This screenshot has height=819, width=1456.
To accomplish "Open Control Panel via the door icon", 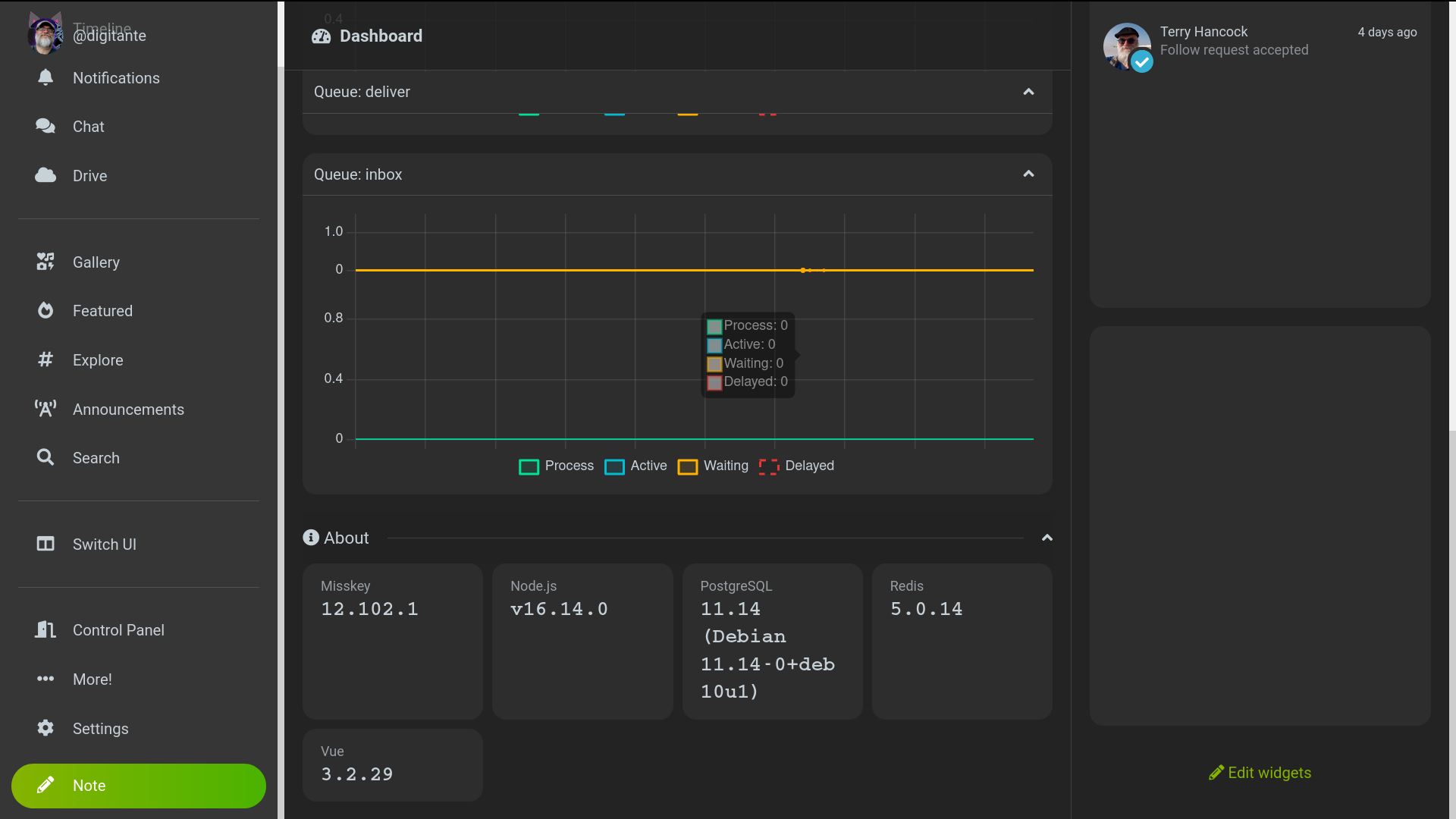I will pos(45,629).
